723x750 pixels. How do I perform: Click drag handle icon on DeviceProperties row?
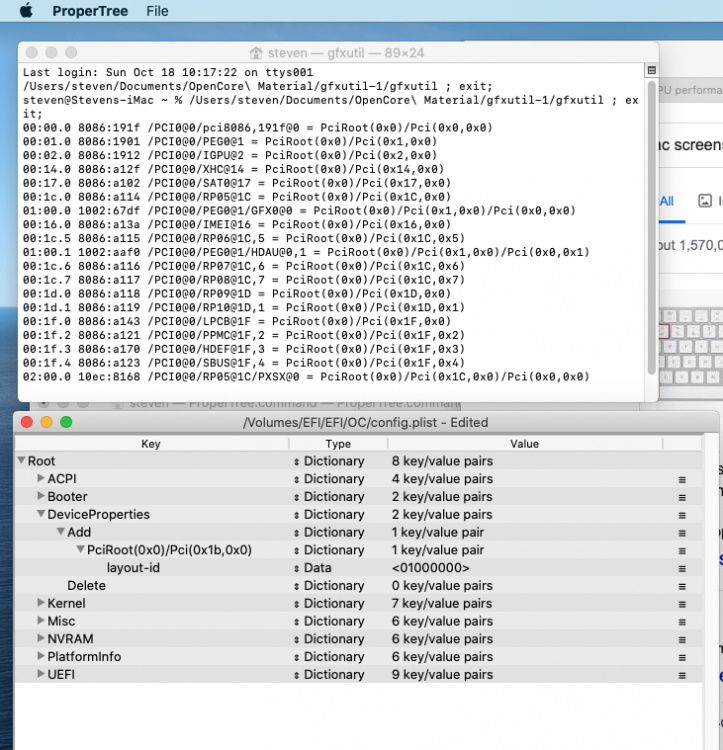point(682,515)
